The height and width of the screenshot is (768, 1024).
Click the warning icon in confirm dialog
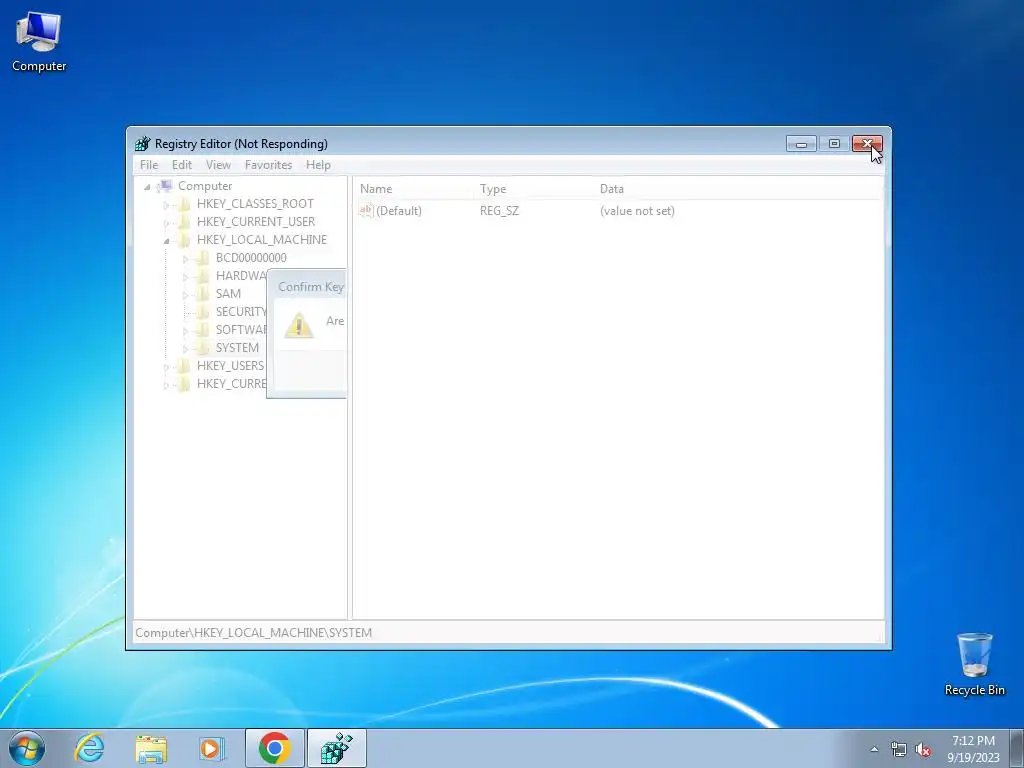tap(299, 325)
